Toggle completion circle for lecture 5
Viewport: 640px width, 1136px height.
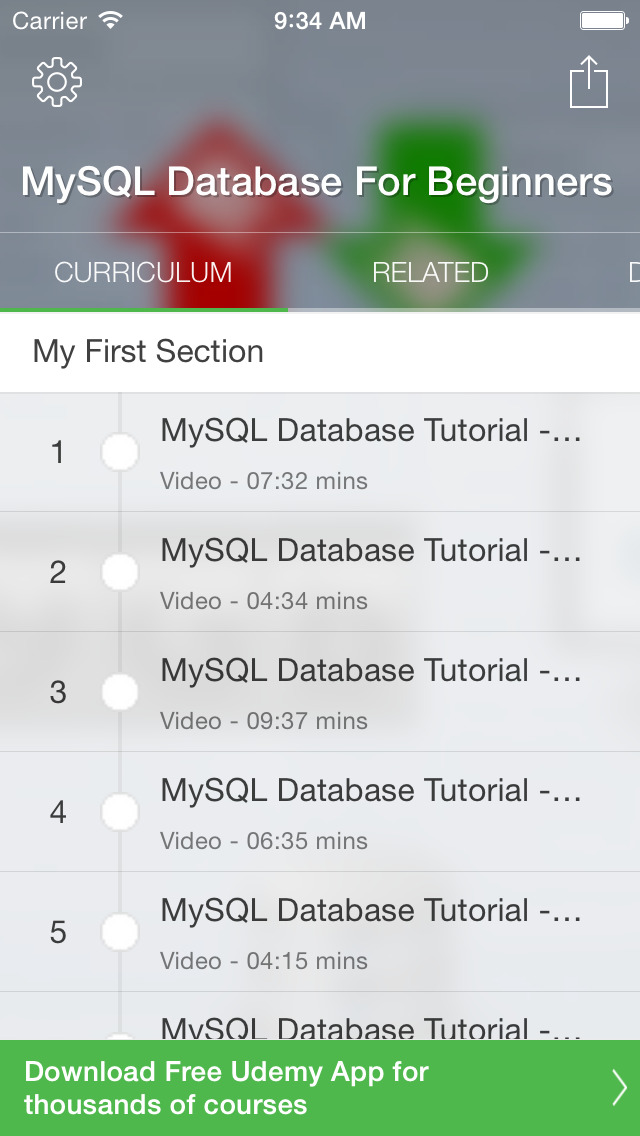click(x=120, y=932)
